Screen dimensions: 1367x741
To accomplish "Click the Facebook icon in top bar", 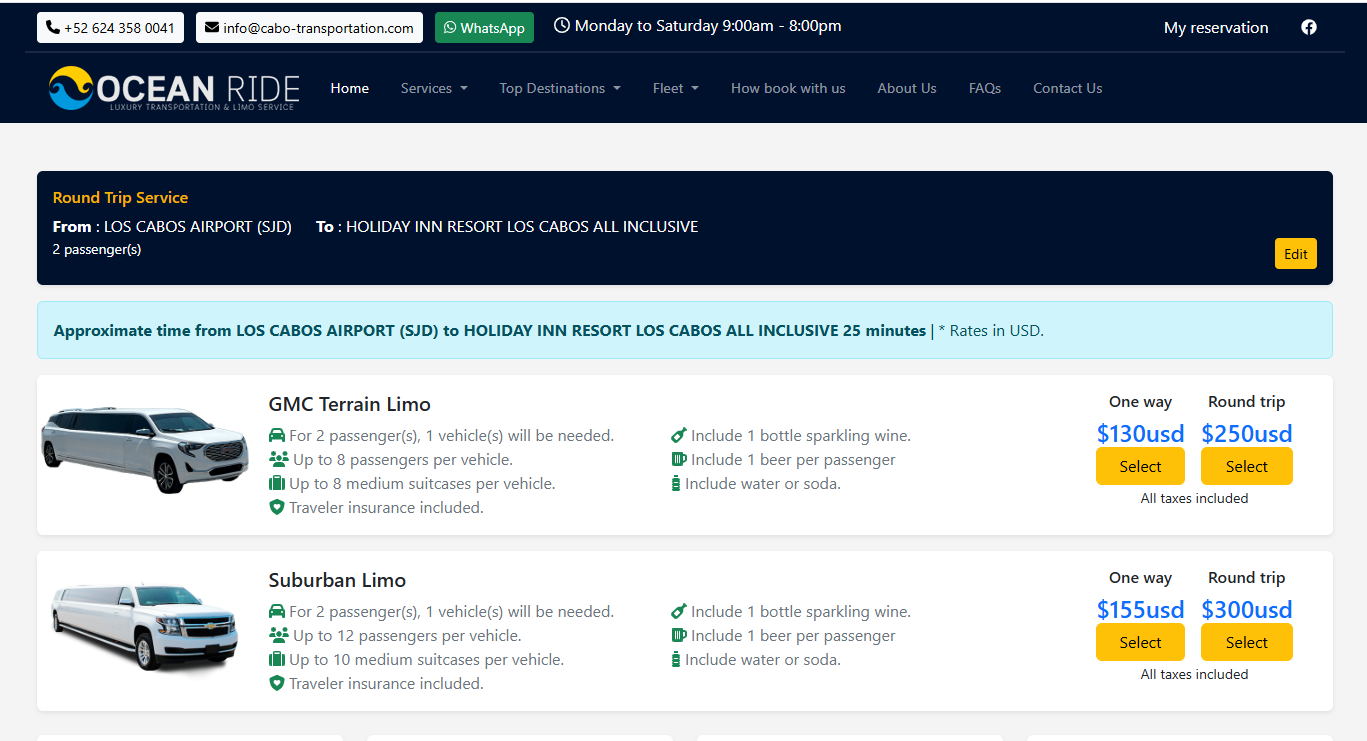I will (1309, 28).
